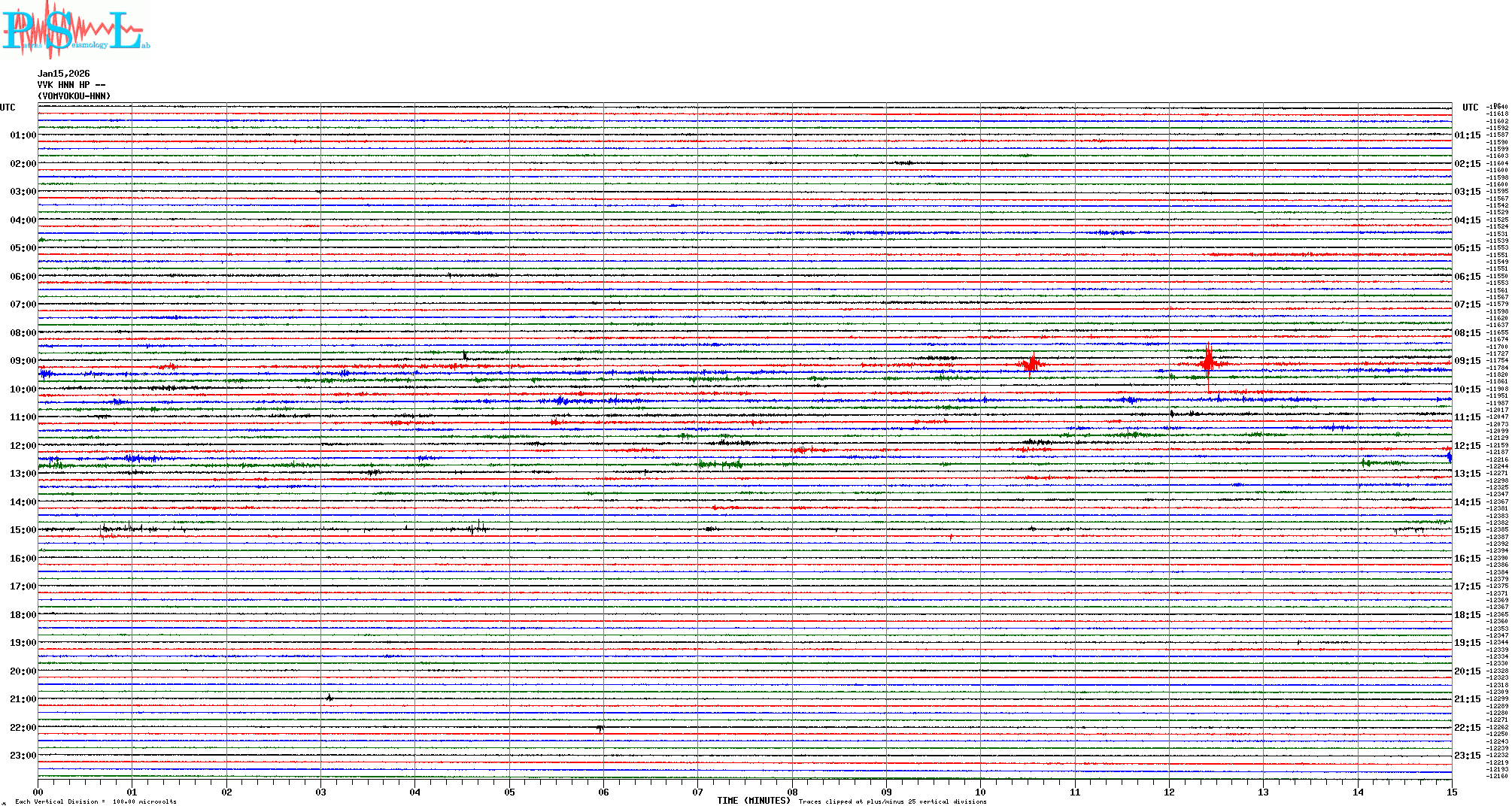Screen dimensions: 1512x812
Task: Click the VVK HNN HP station label
Action: click(x=71, y=85)
